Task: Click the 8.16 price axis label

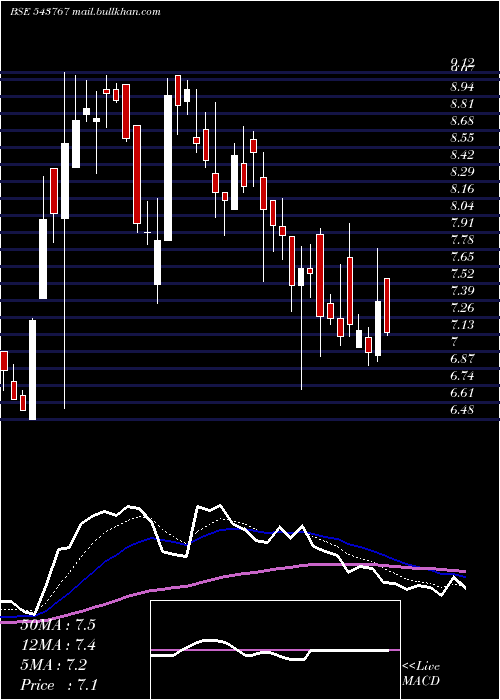Action: click(462, 188)
